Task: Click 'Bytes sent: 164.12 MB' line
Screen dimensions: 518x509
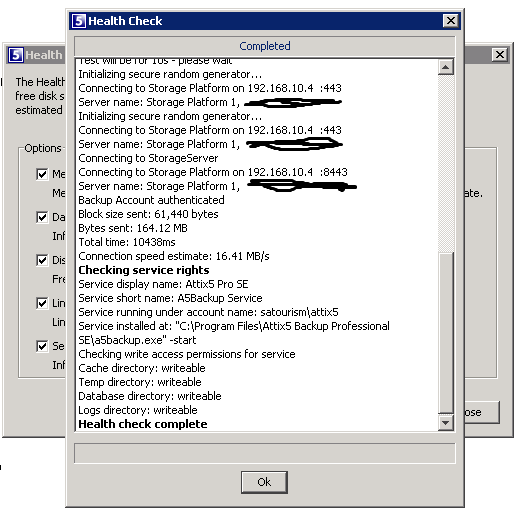Action: (133, 228)
